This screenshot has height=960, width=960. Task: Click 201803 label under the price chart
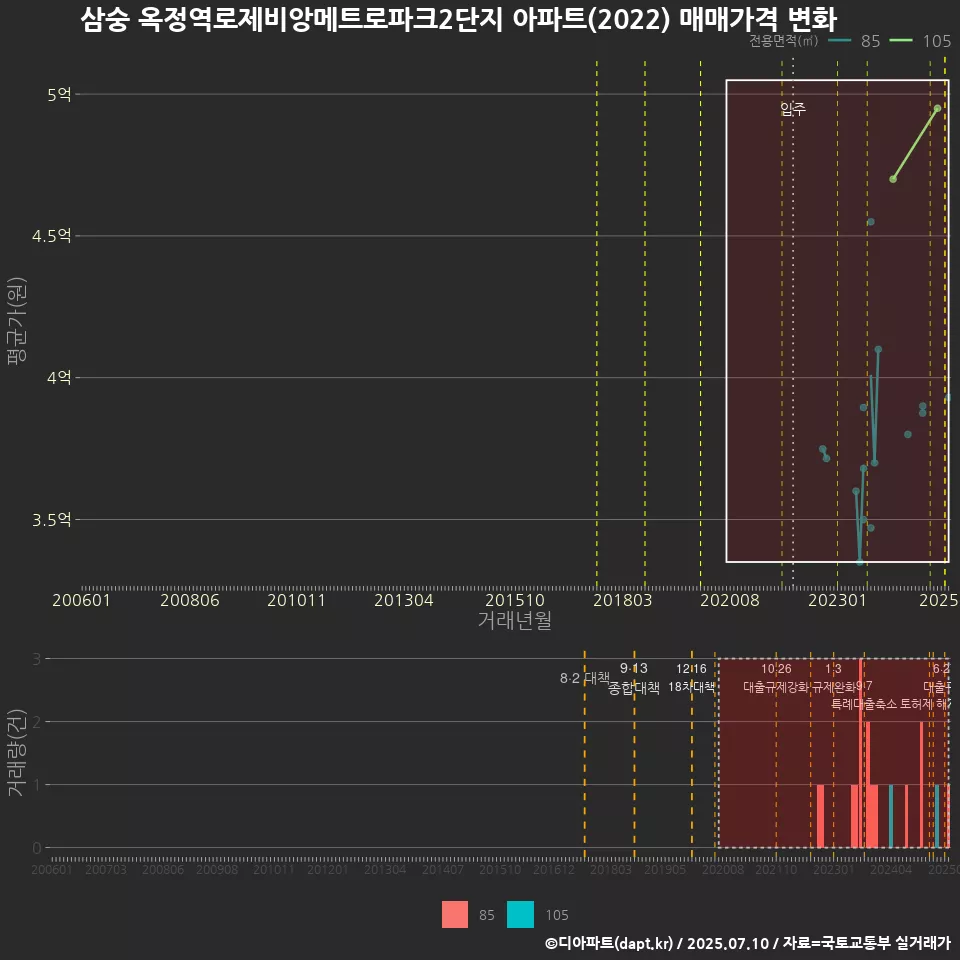coord(622,600)
